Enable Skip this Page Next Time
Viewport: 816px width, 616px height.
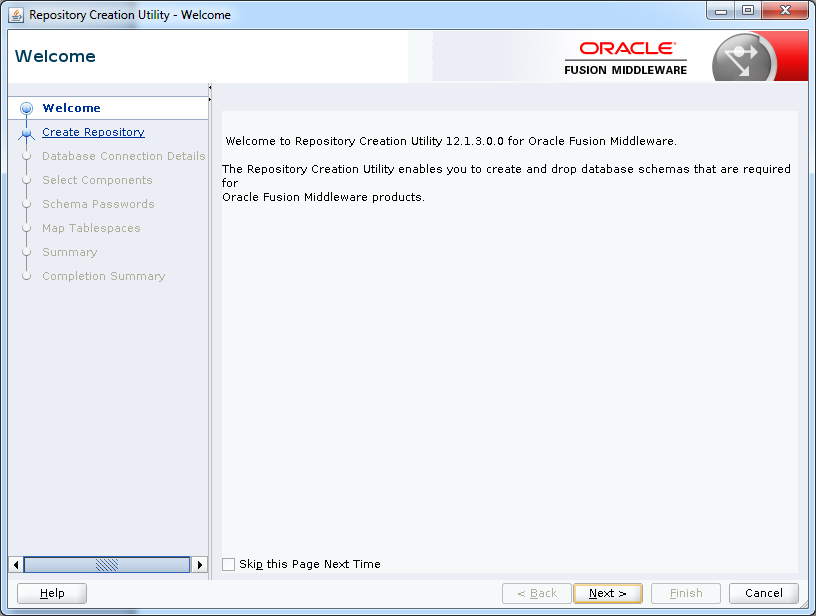click(x=228, y=564)
